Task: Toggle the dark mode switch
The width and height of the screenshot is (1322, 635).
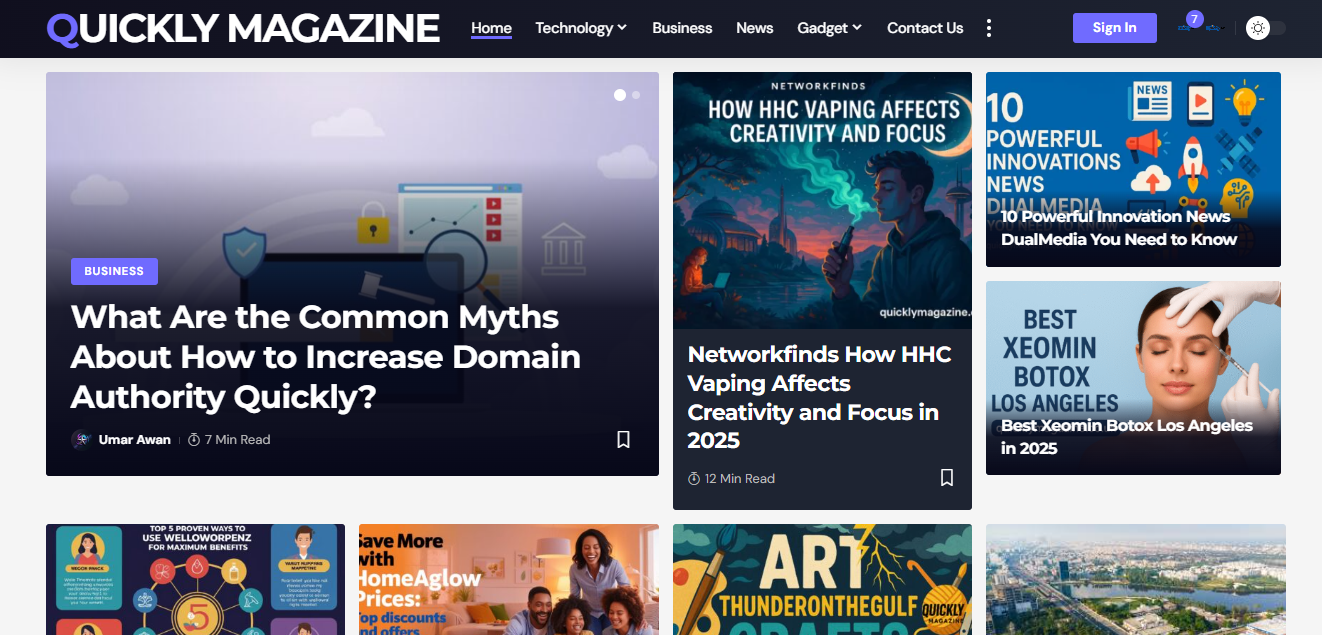Action: coord(1266,28)
